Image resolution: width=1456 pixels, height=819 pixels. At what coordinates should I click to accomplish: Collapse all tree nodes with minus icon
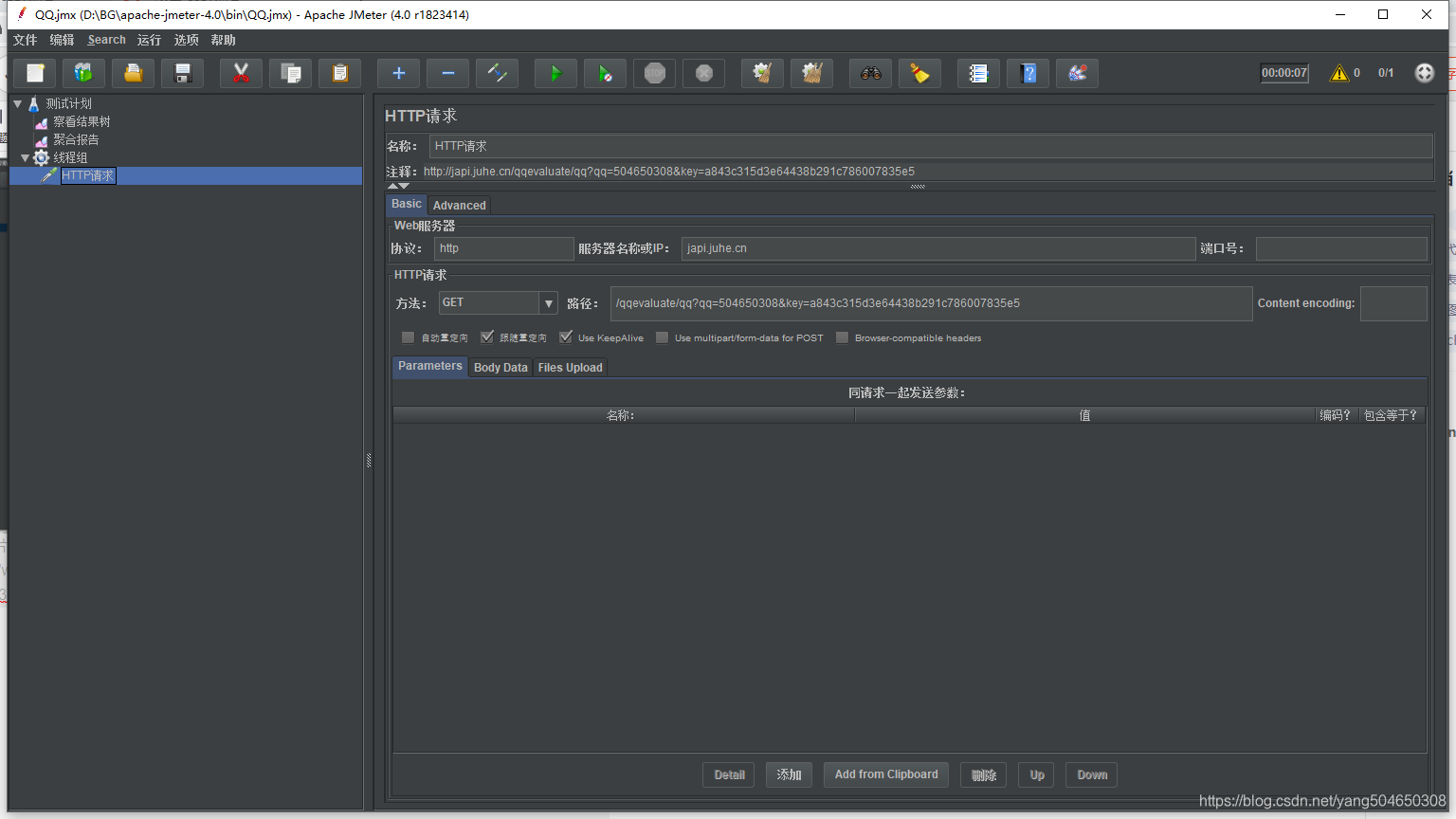pyautogui.click(x=448, y=73)
